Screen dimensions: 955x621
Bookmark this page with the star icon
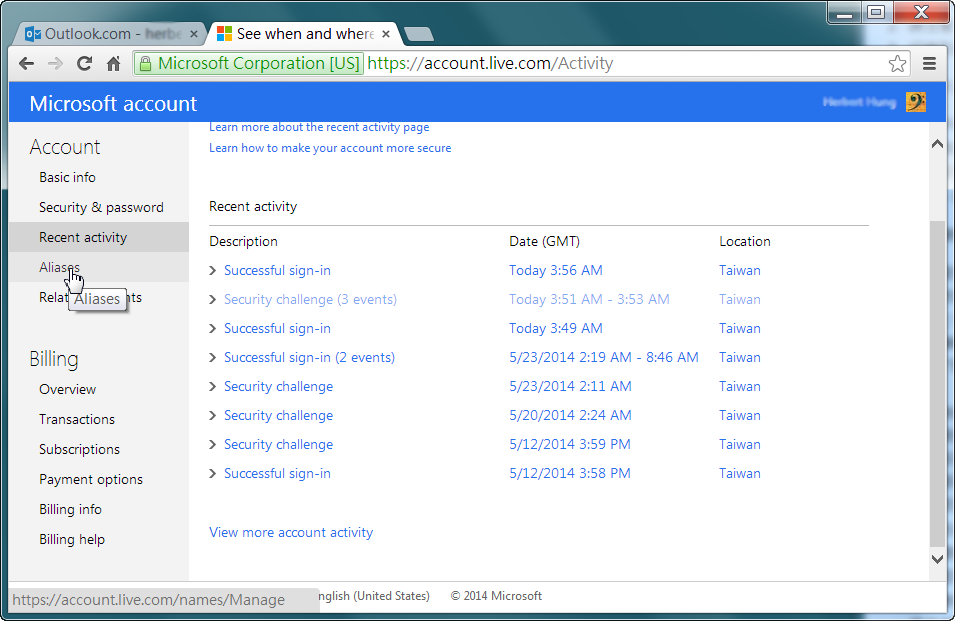[x=897, y=63]
